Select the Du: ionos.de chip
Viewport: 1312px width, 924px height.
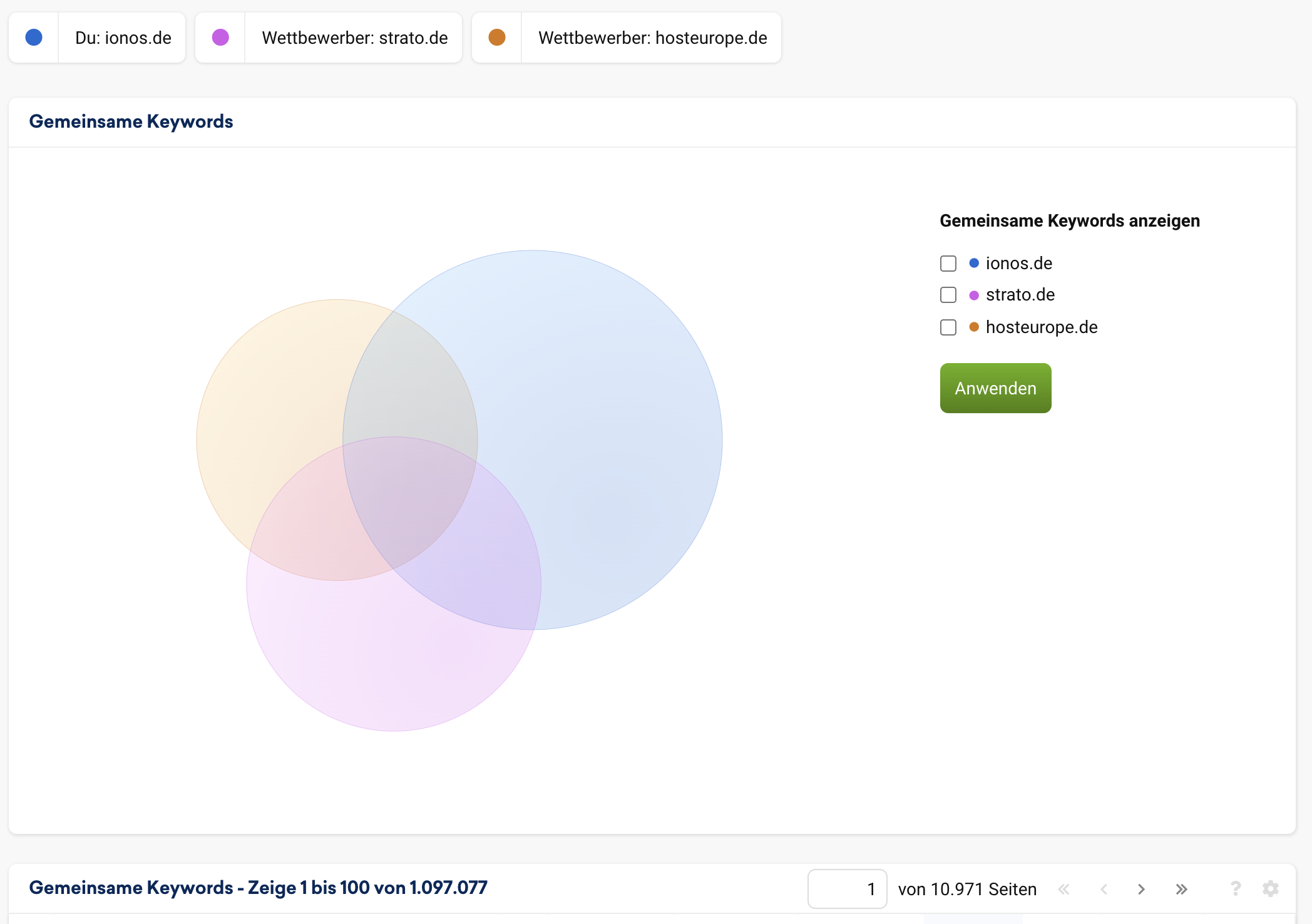(97, 38)
